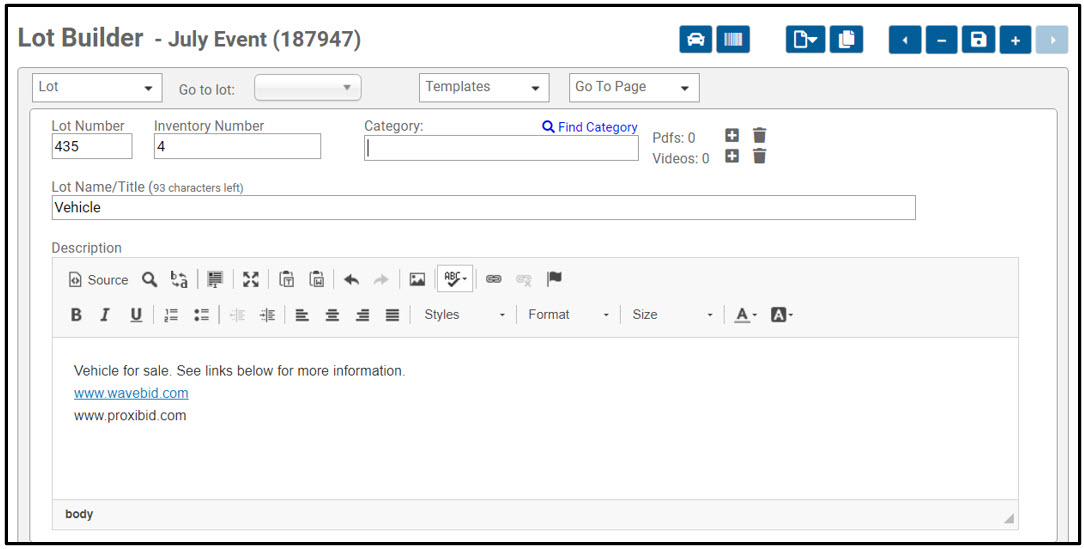Toggle underline formatting
The height and width of the screenshot is (549, 1084).
click(x=136, y=315)
